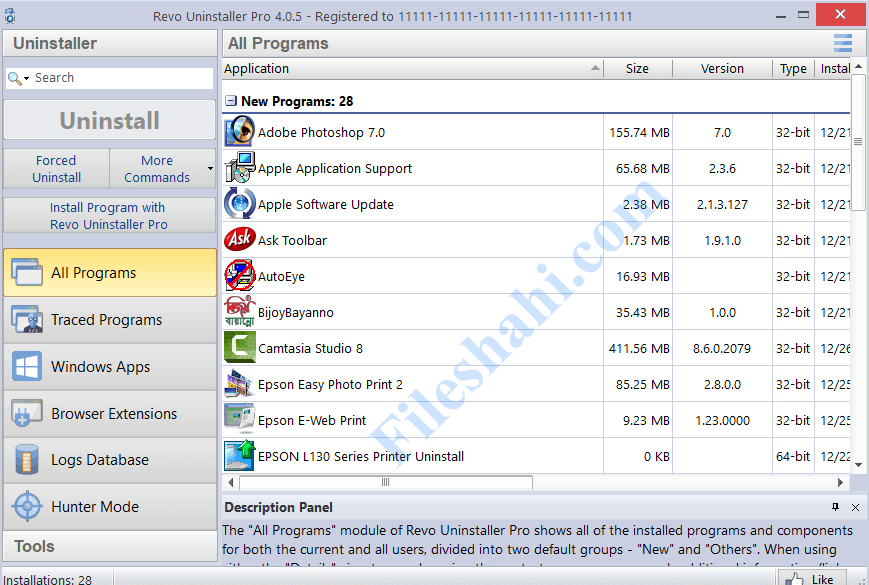Click the Forced Uninstall button
This screenshot has height=585, width=869.
coord(56,168)
